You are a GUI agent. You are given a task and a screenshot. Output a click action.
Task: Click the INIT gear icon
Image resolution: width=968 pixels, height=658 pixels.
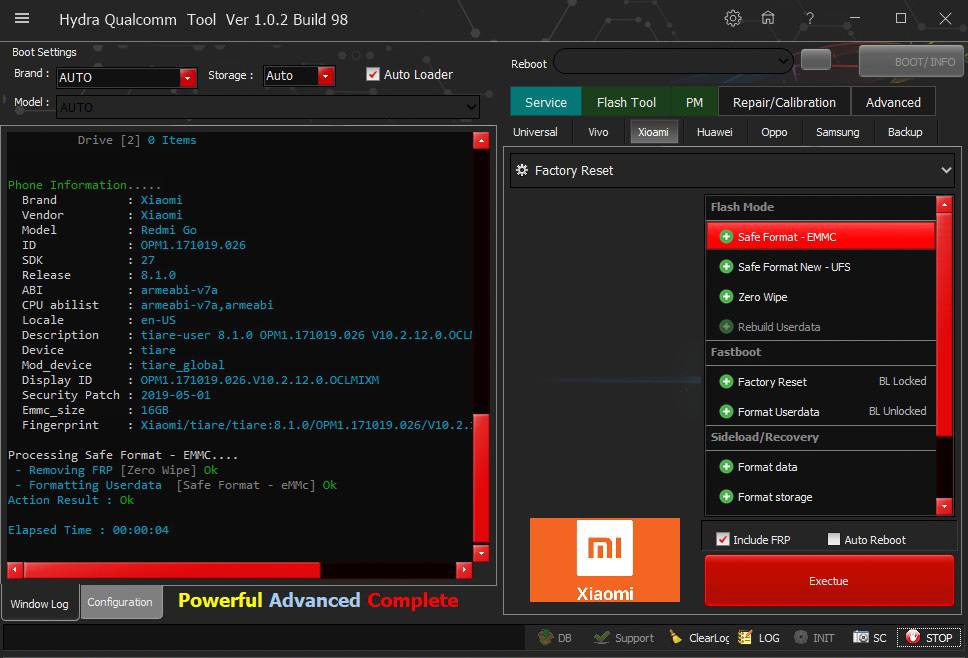click(x=801, y=637)
